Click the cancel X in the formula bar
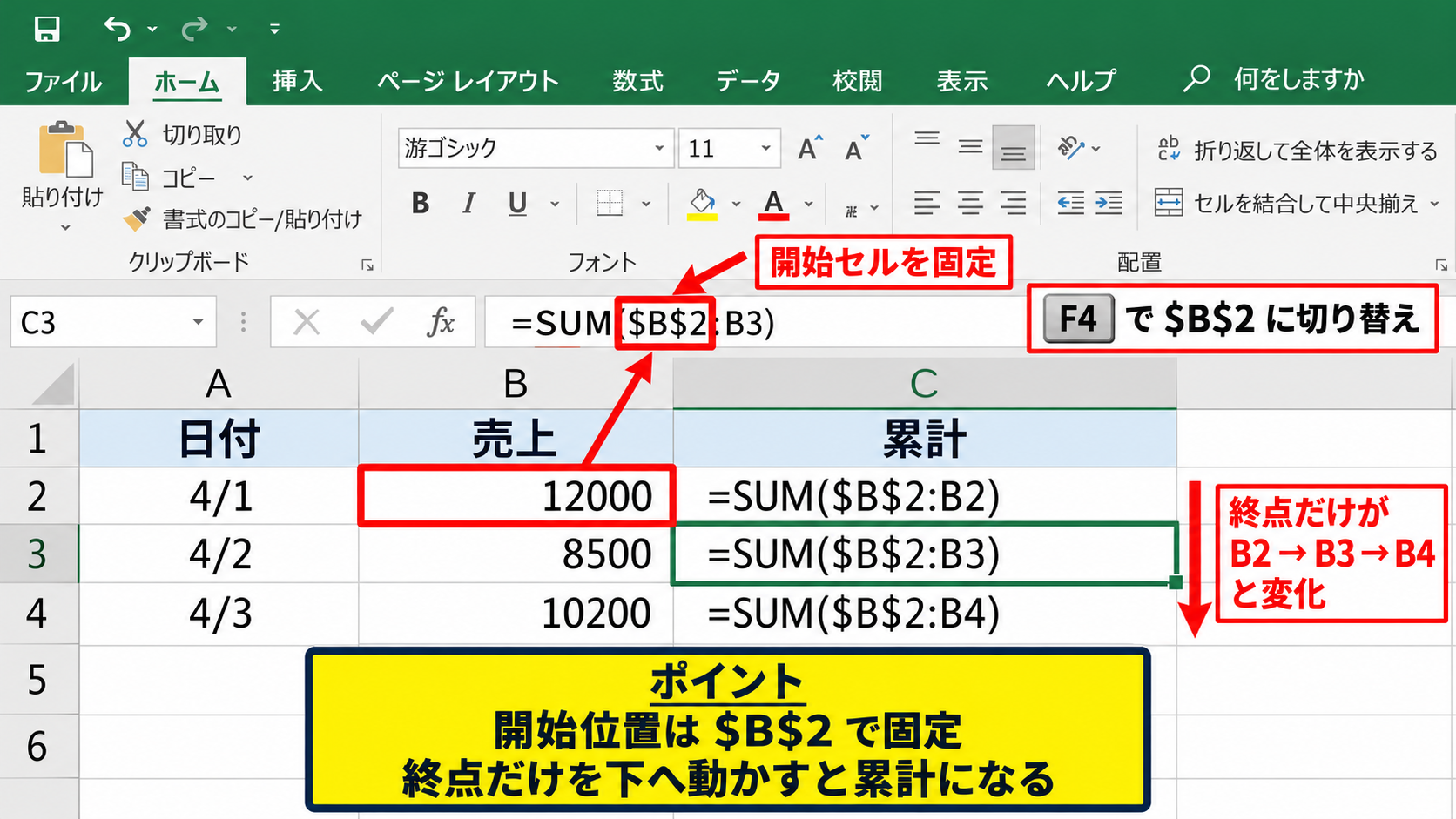Screen dimensions: 1456x819 click(307, 323)
